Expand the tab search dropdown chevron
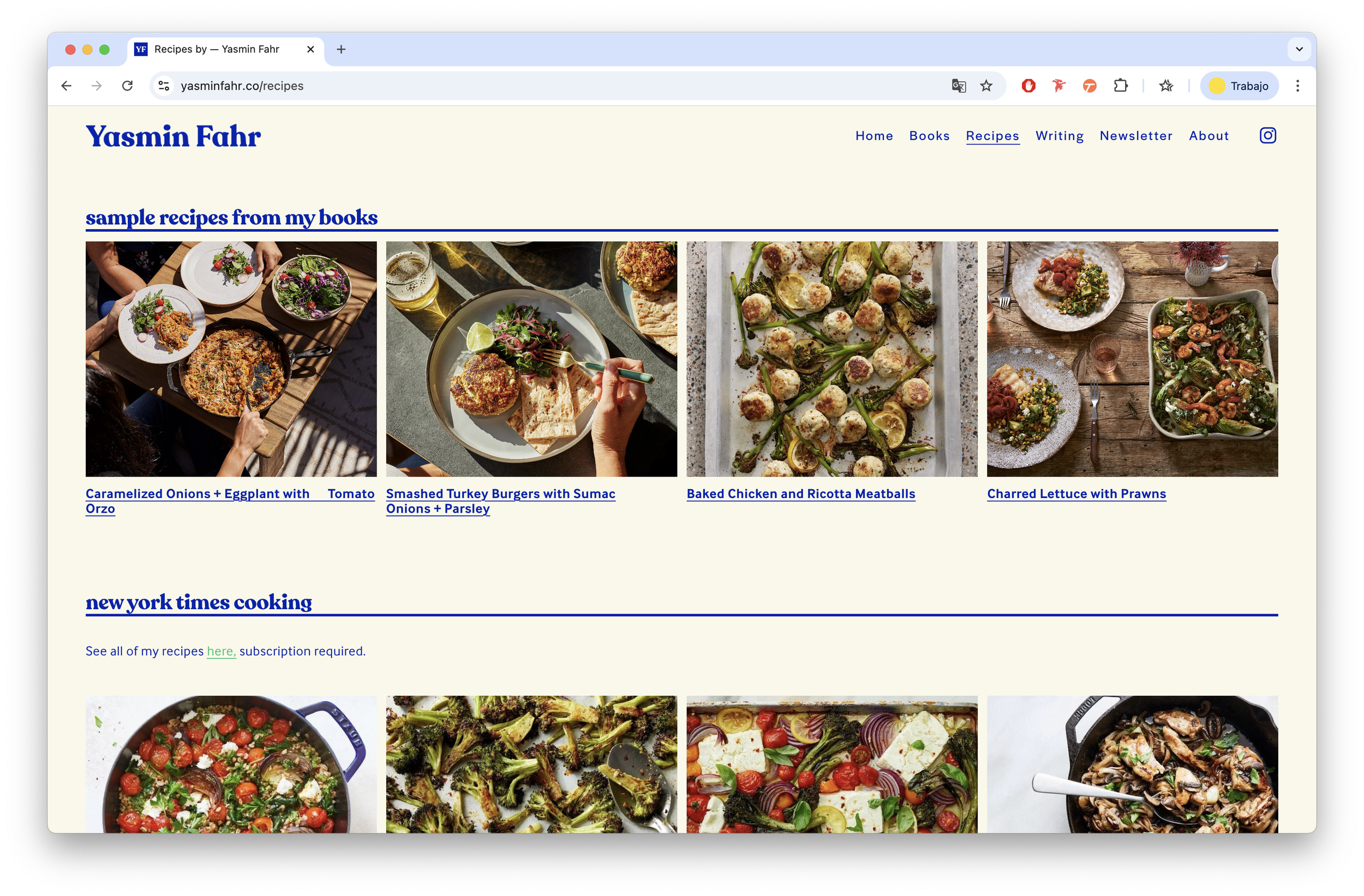Viewport: 1364px width, 896px height. tap(1299, 49)
